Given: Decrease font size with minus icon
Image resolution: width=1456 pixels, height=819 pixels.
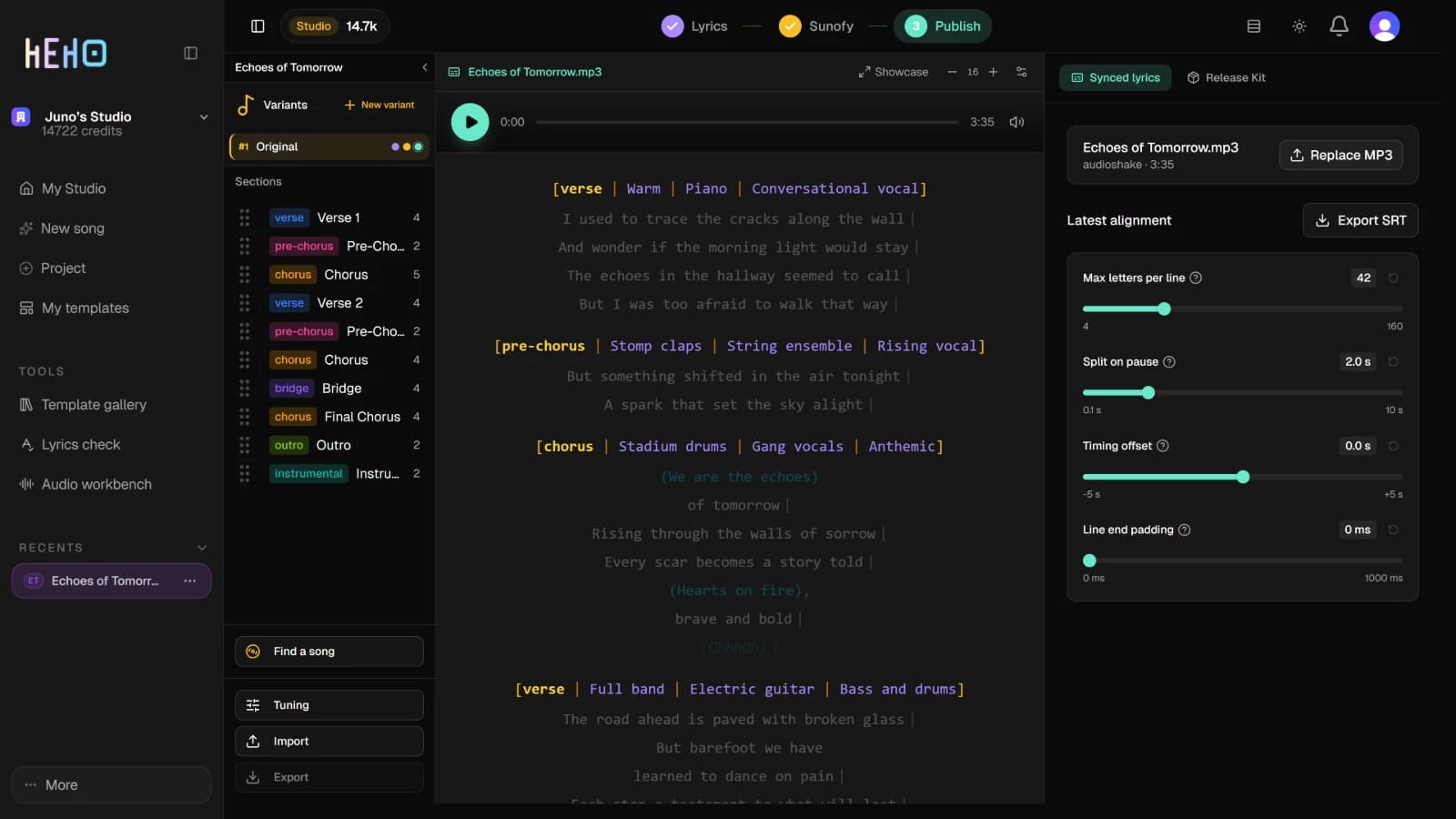Looking at the screenshot, I should click(952, 72).
